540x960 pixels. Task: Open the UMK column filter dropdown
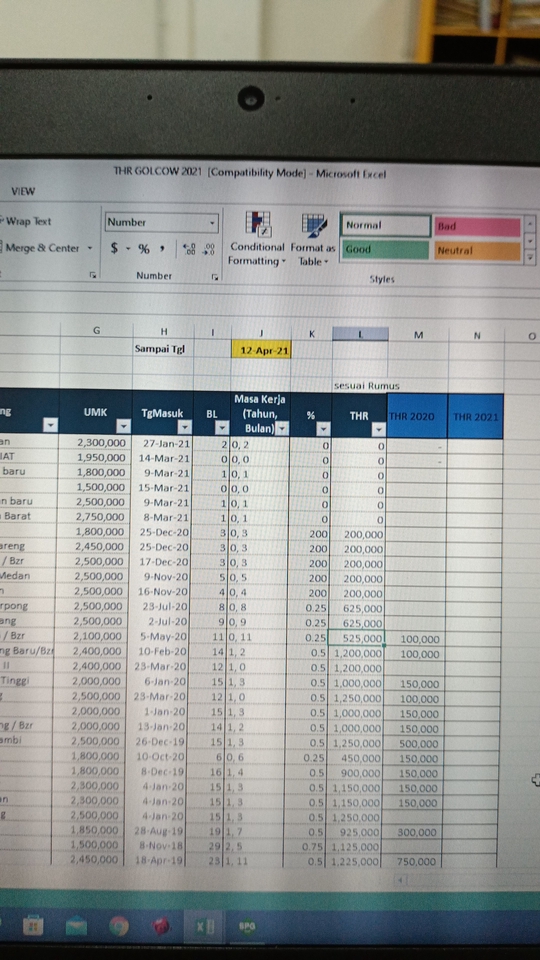[x=124, y=426]
